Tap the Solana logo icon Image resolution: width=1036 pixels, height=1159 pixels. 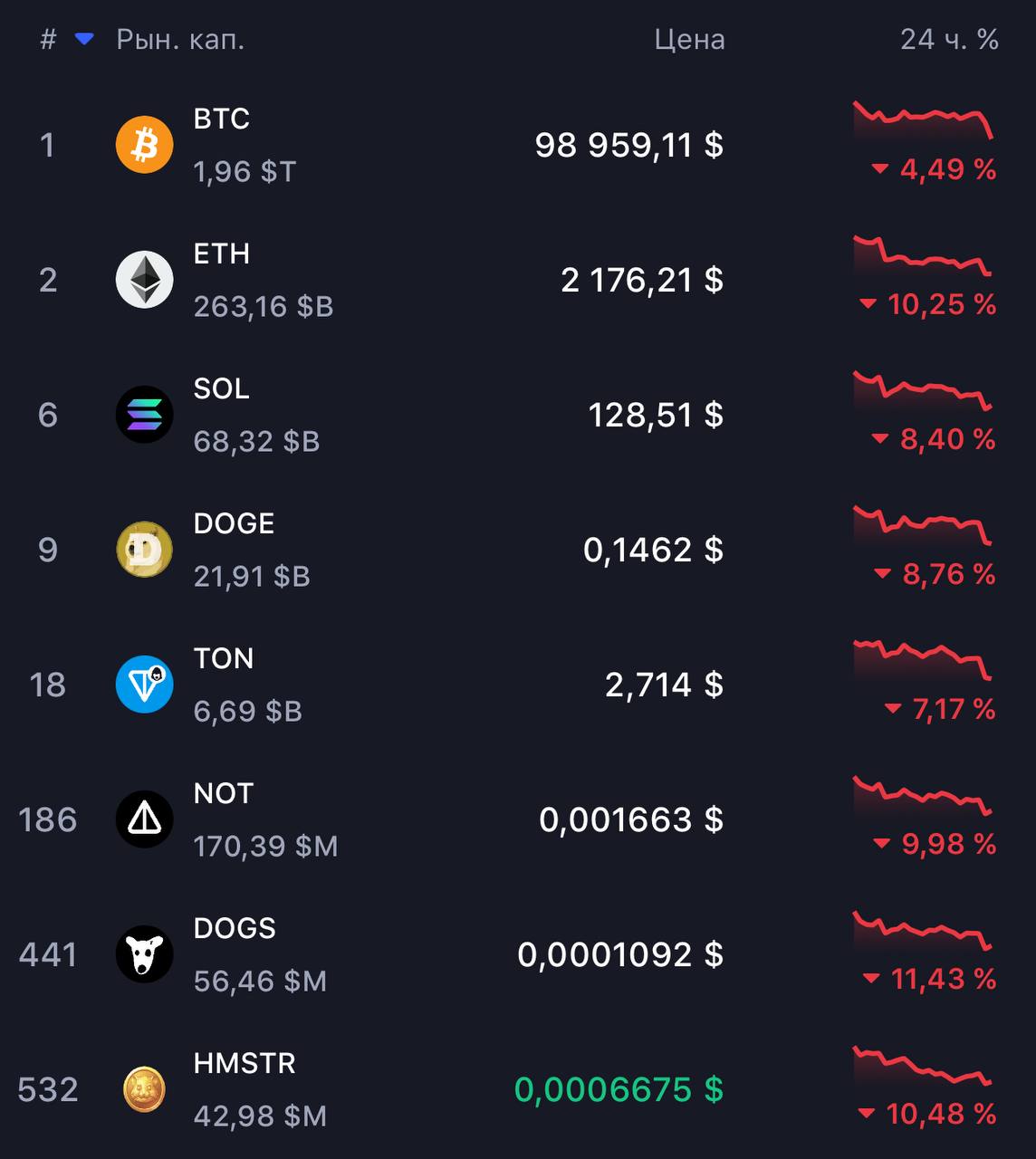[144, 415]
